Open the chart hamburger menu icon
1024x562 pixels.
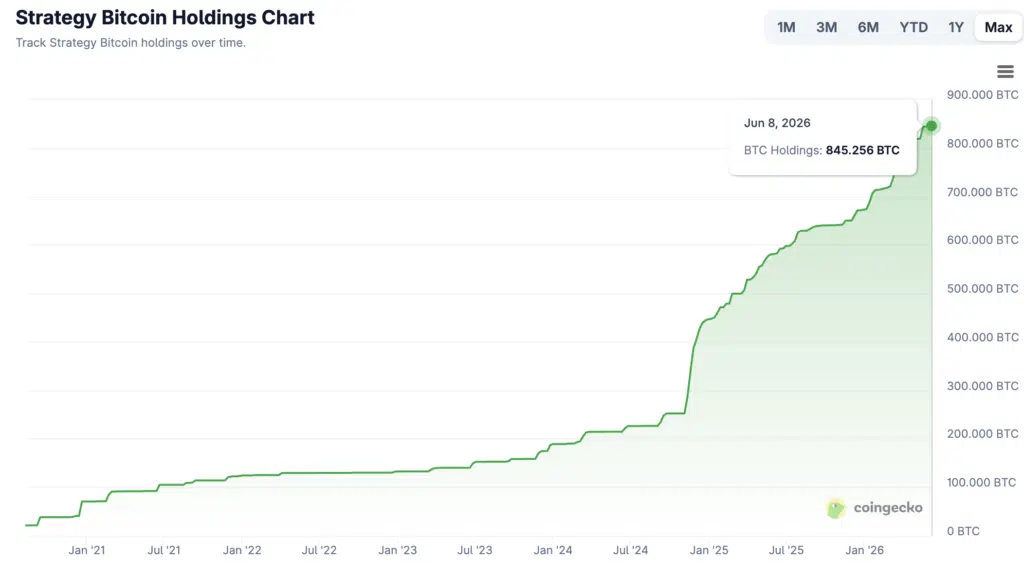1005,72
